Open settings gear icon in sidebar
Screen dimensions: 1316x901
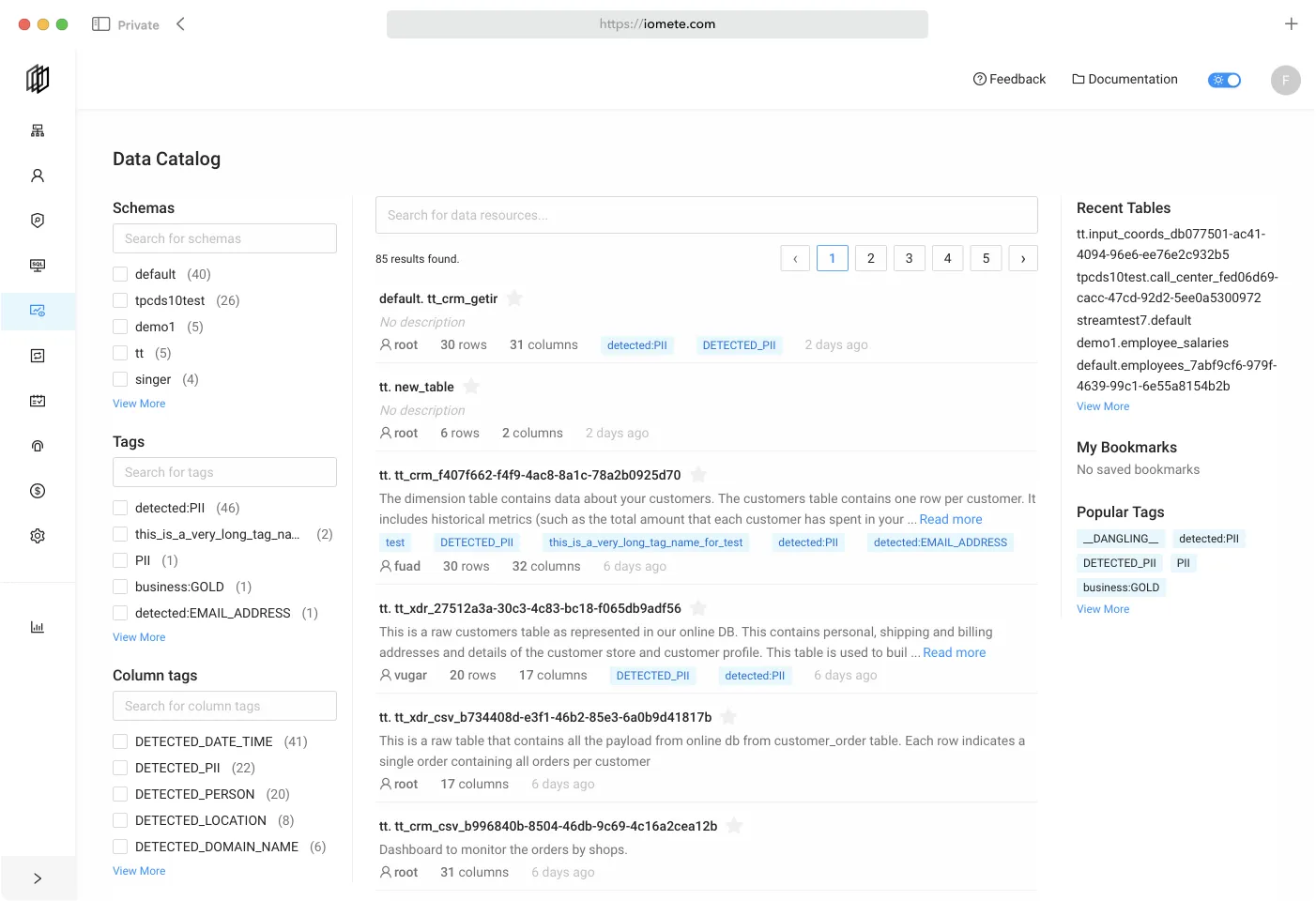click(x=38, y=536)
